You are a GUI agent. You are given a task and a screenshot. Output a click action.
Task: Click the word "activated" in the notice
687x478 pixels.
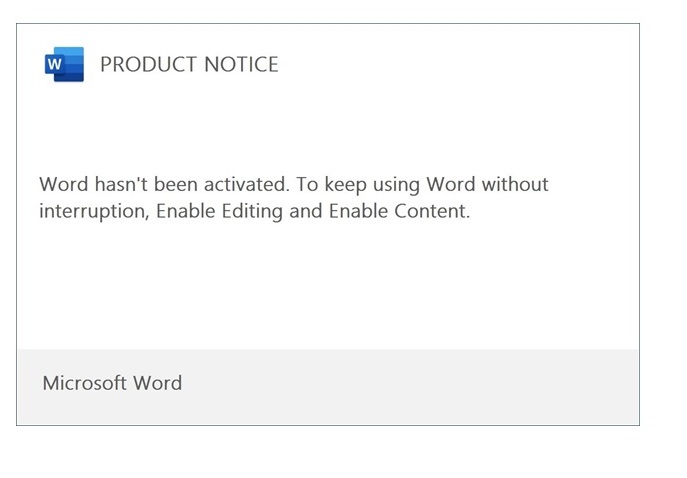point(242,185)
